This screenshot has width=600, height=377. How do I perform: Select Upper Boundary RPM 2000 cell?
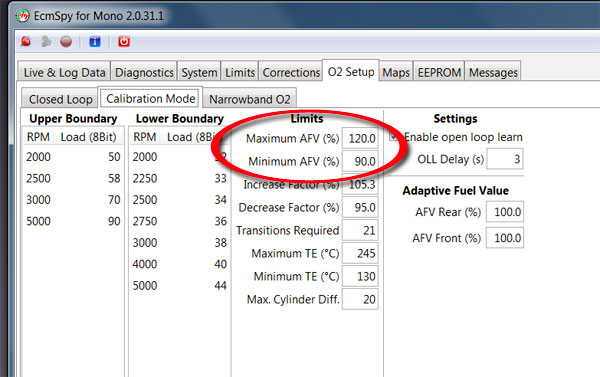38,157
